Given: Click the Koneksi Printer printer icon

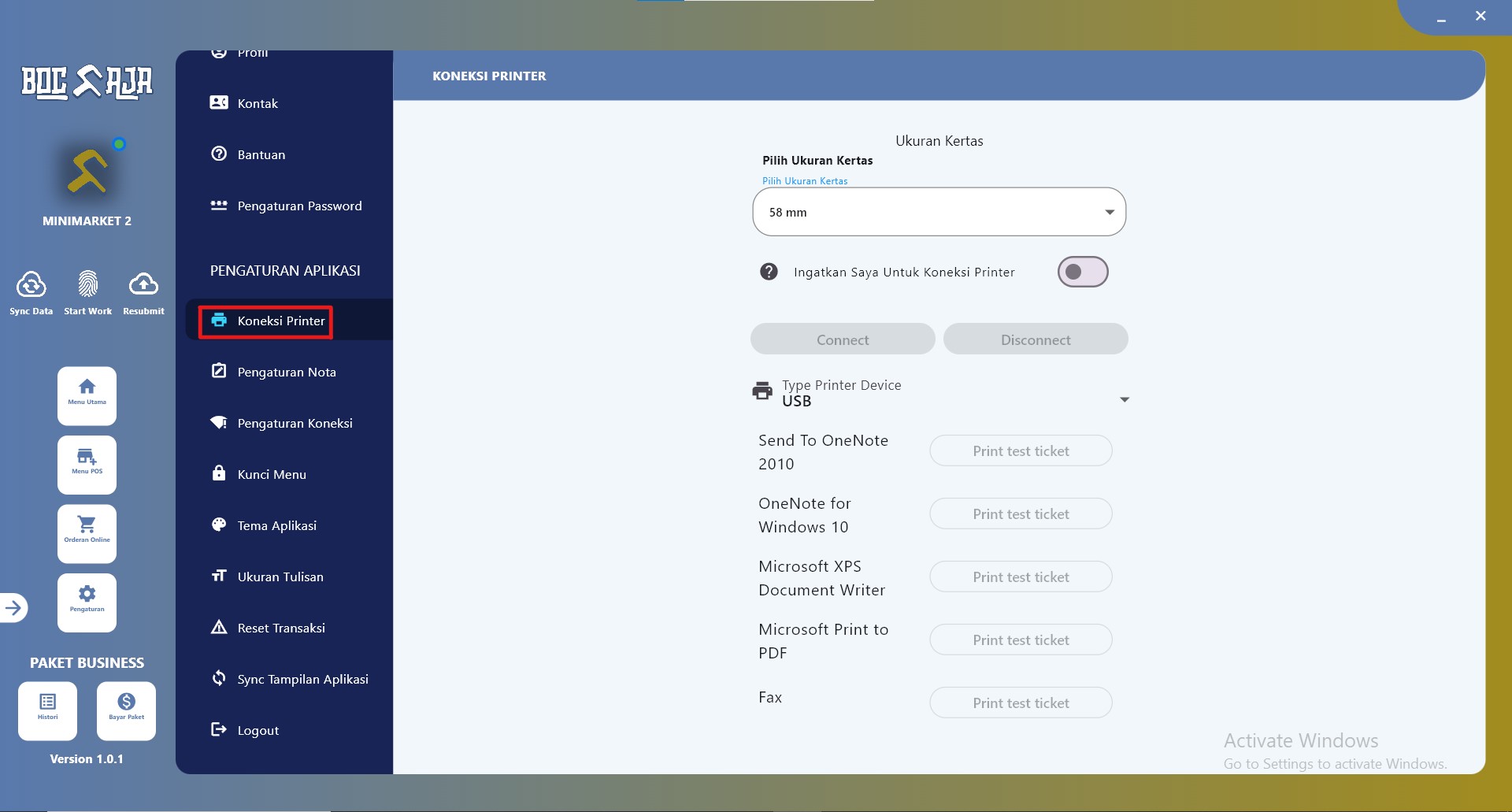Looking at the screenshot, I should click(x=219, y=320).
